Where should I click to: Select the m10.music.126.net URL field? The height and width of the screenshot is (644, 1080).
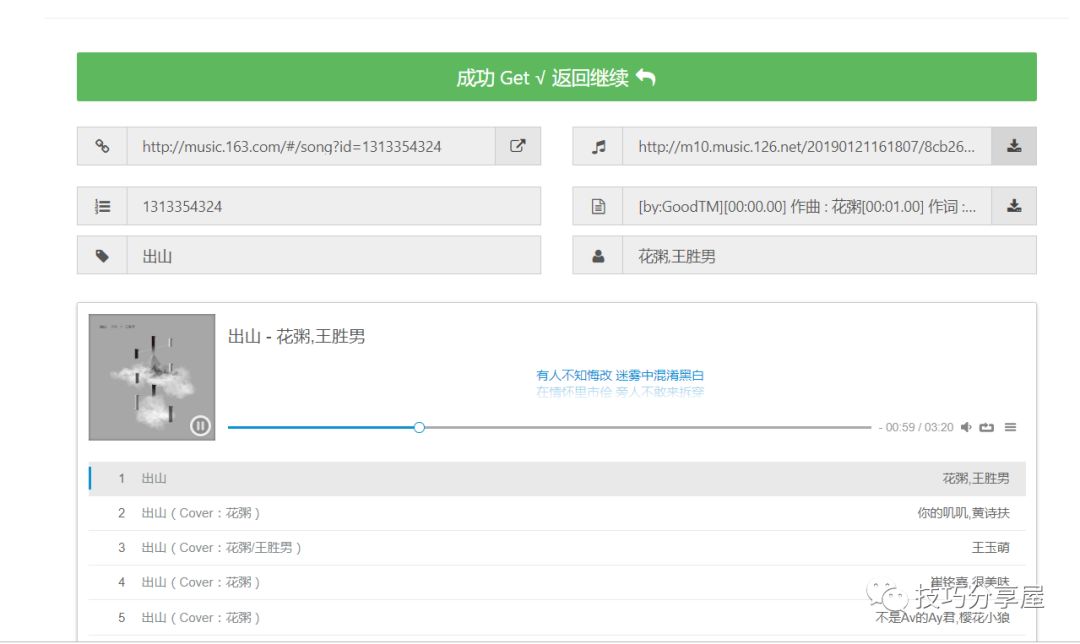click(807, 146)
